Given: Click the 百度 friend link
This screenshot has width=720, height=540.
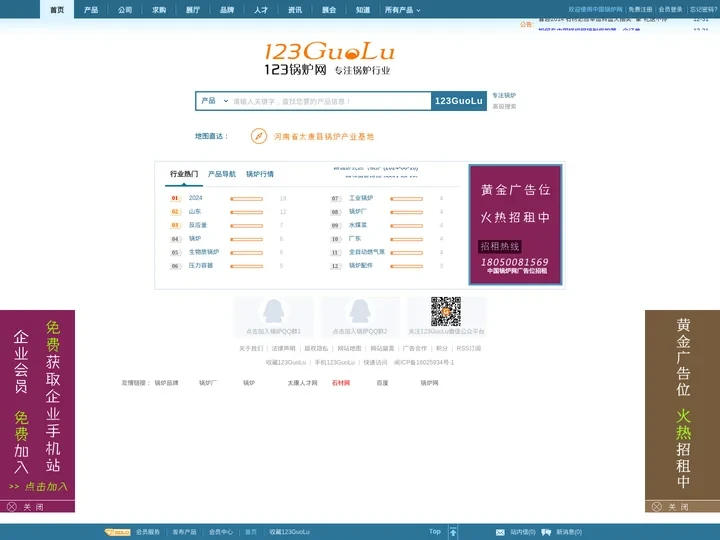Looking at the screenshot, I should [x=382, y=383].
